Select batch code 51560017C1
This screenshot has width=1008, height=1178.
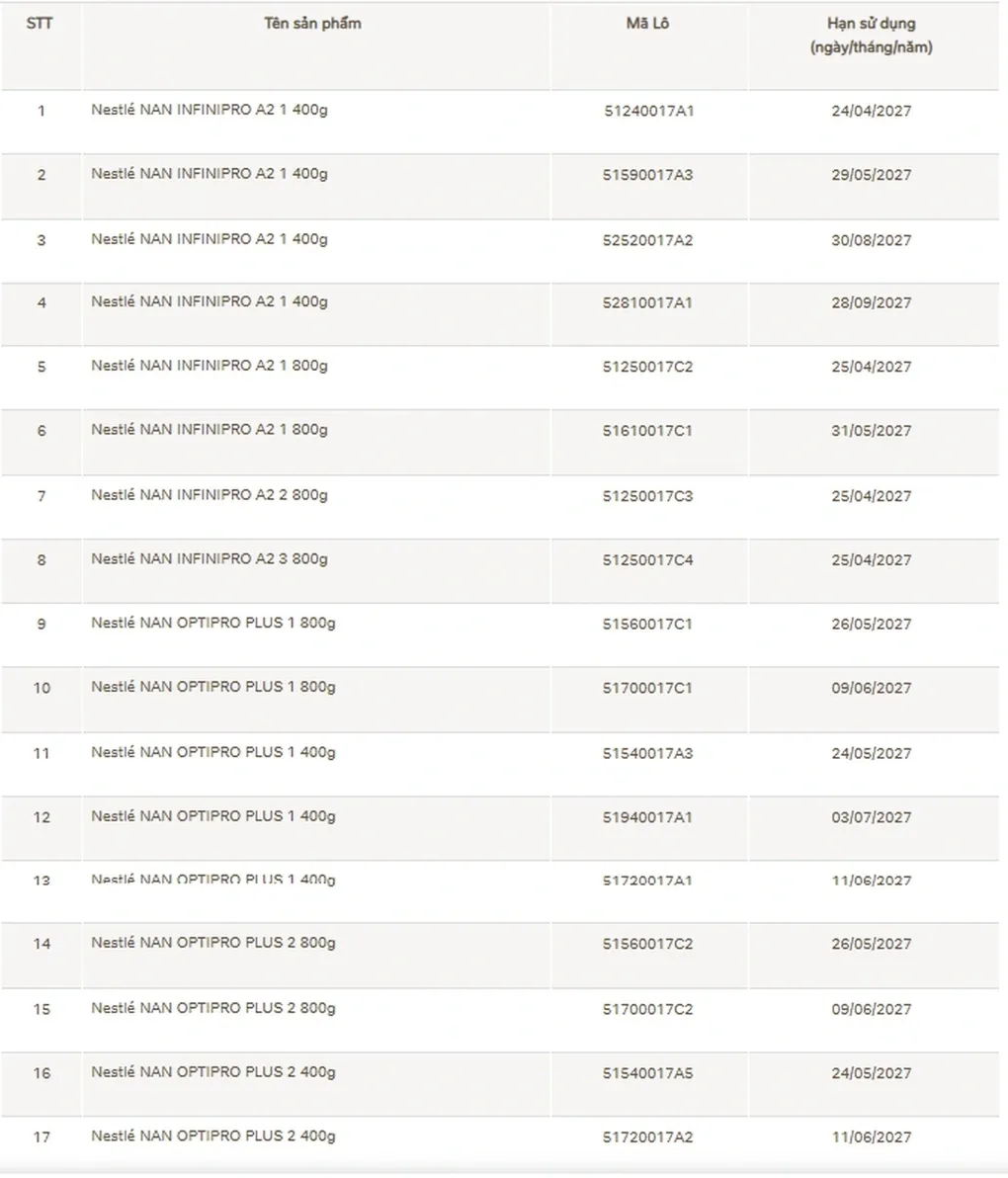pyautogui.click(x=648, y=625)
